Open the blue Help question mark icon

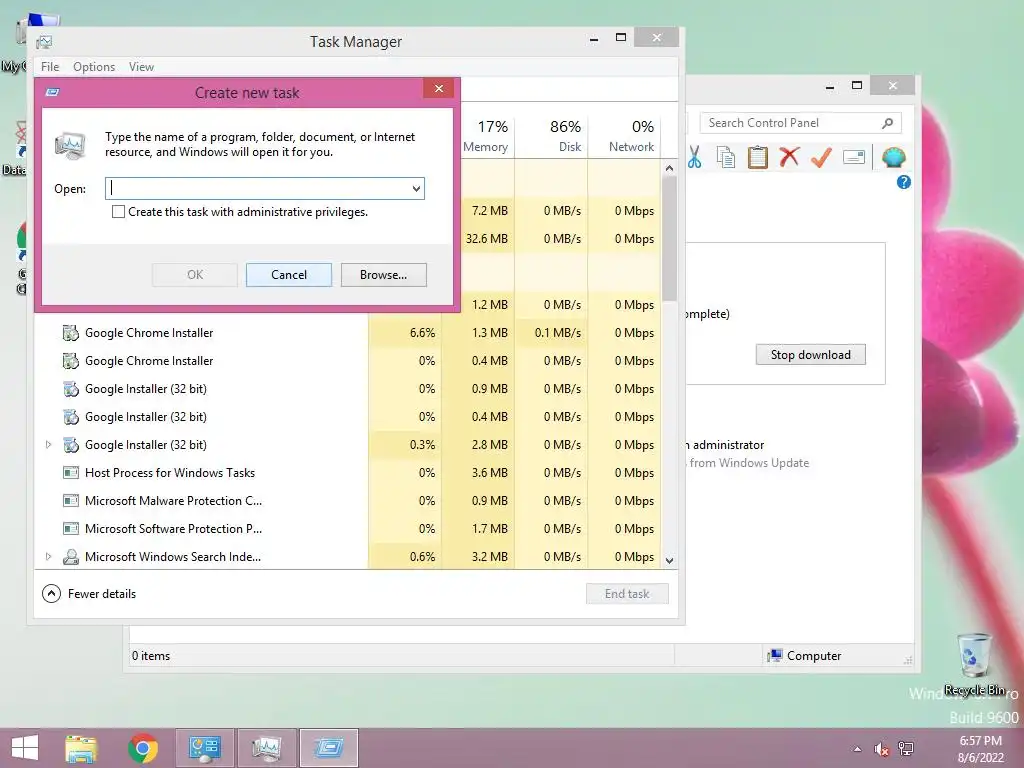904,182
